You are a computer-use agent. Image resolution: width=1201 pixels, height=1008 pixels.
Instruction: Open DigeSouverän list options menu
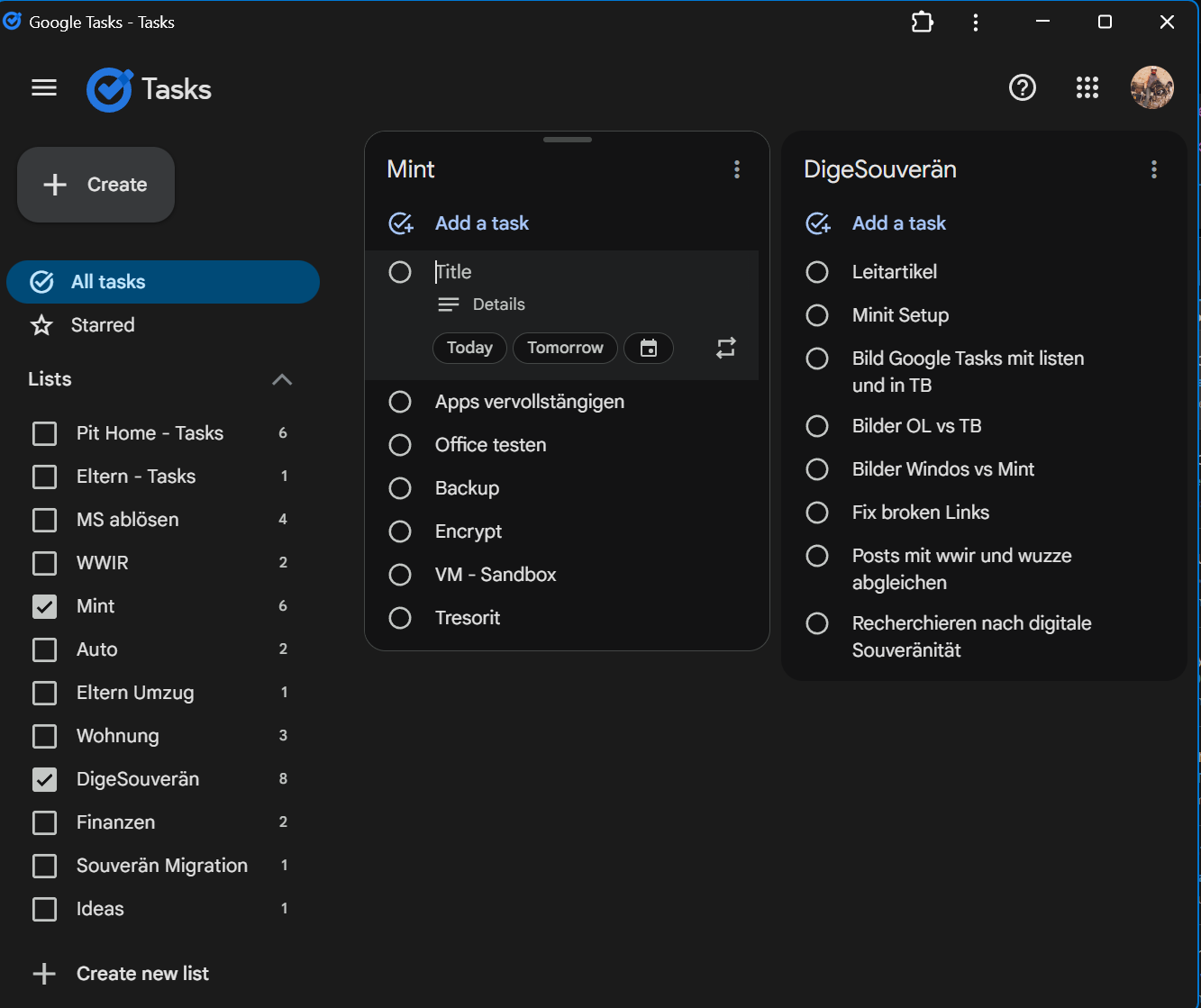coord(1154,169)
